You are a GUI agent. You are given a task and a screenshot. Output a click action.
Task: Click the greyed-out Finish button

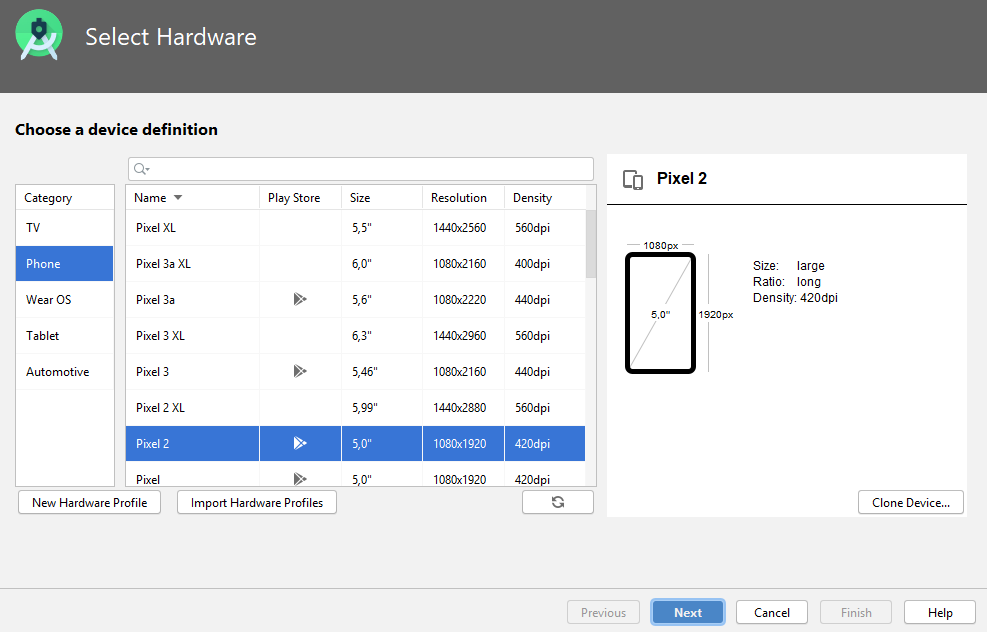[856, 612]
